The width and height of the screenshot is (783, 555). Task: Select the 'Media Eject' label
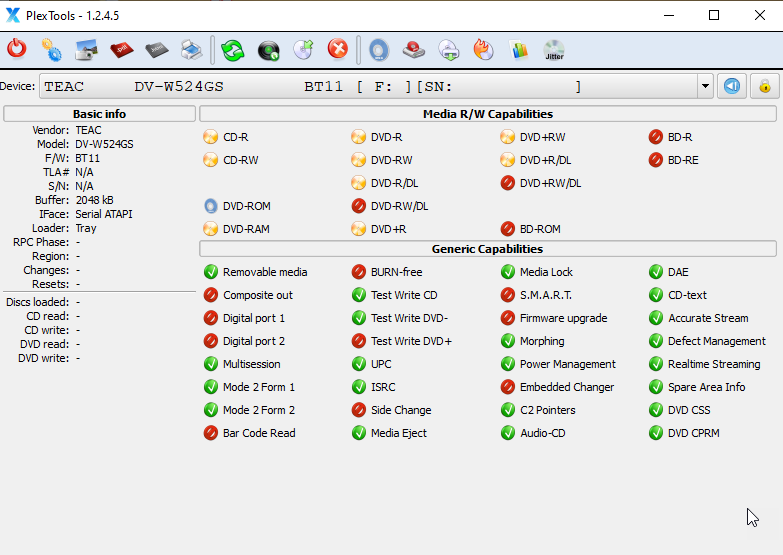[x=398, y=433]
